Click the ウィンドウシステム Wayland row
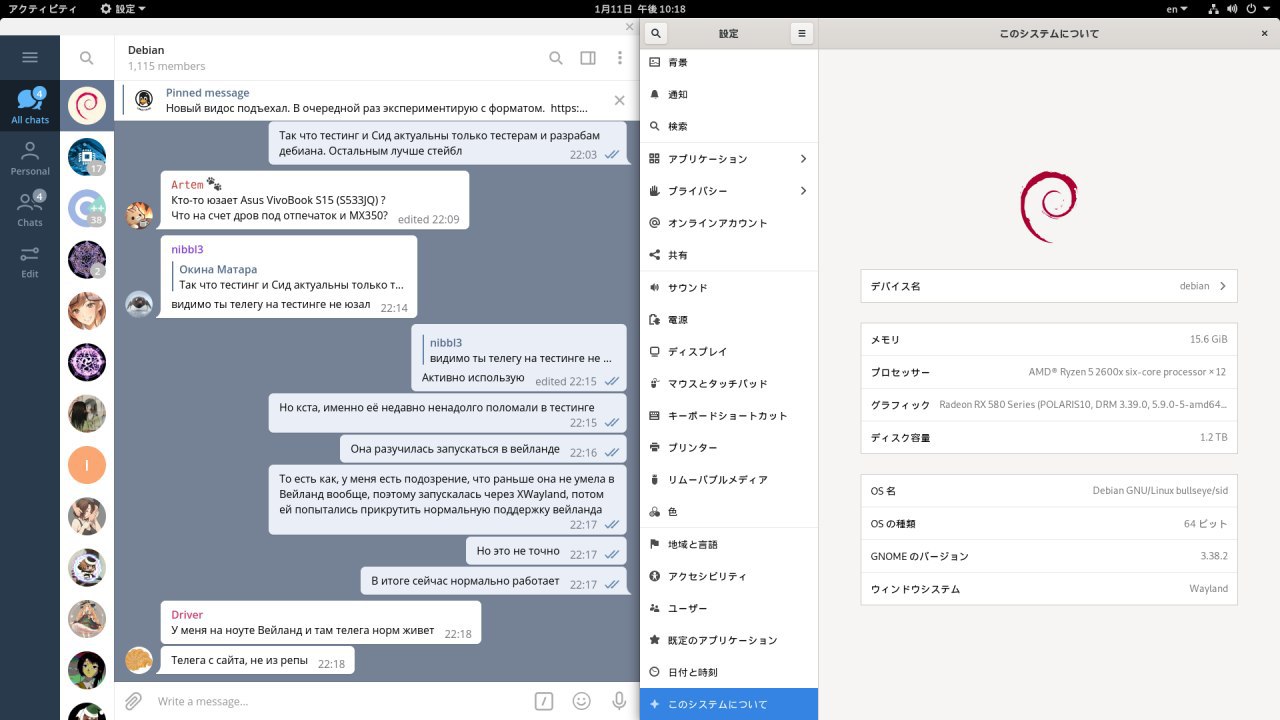Screen dimensions: 1280x720 pos(1049,589)
